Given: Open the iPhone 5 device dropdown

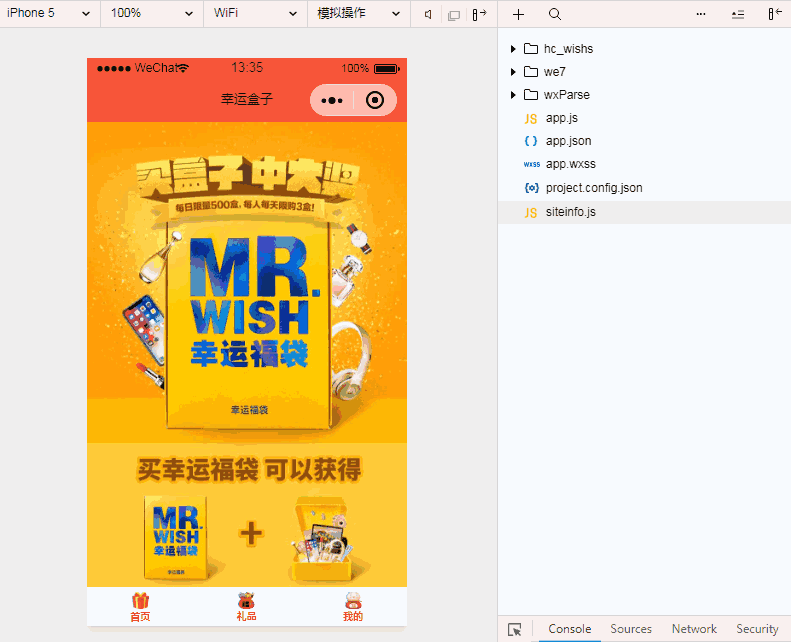Looking at the screenshot, I should [50, 14].
